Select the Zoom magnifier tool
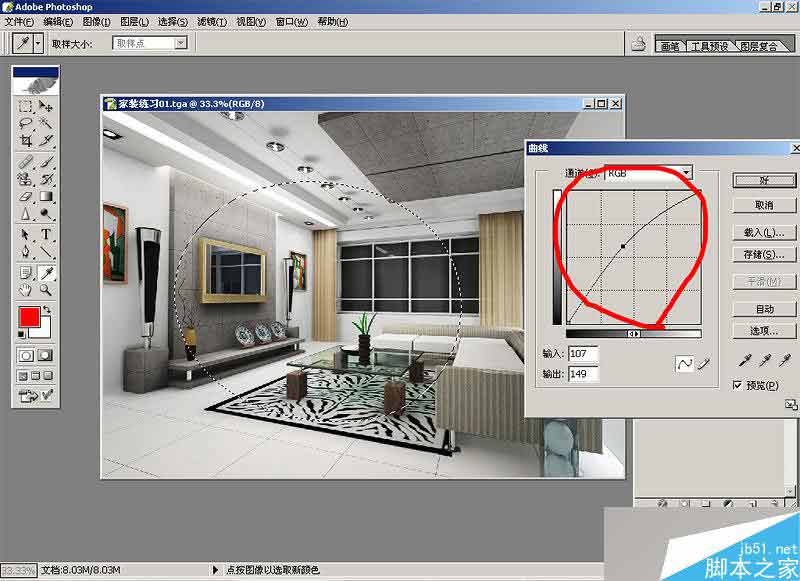The width and height of the screenshot is (800, 581). click(46, 290)
